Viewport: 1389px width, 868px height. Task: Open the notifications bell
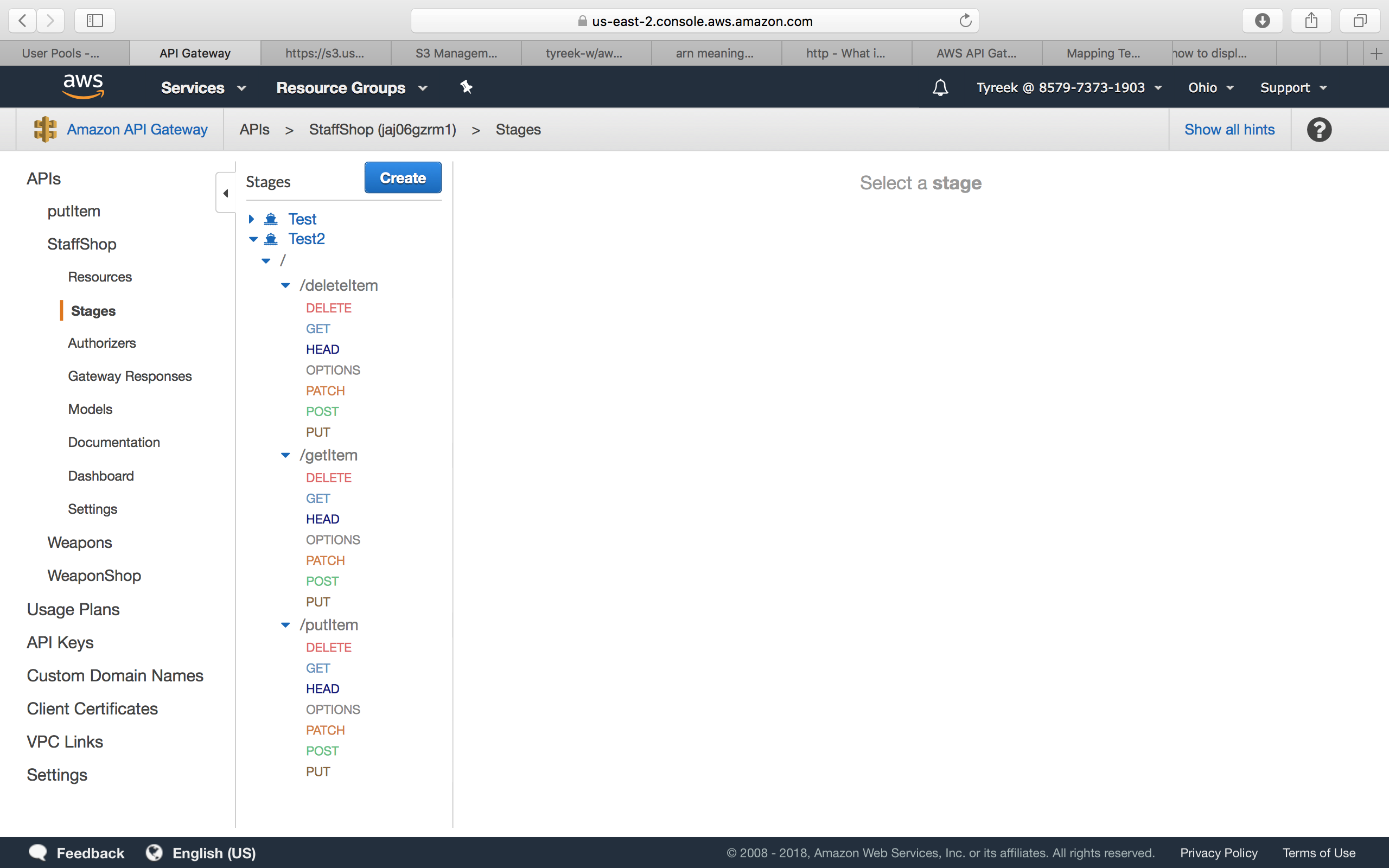(x=940, y=88)
